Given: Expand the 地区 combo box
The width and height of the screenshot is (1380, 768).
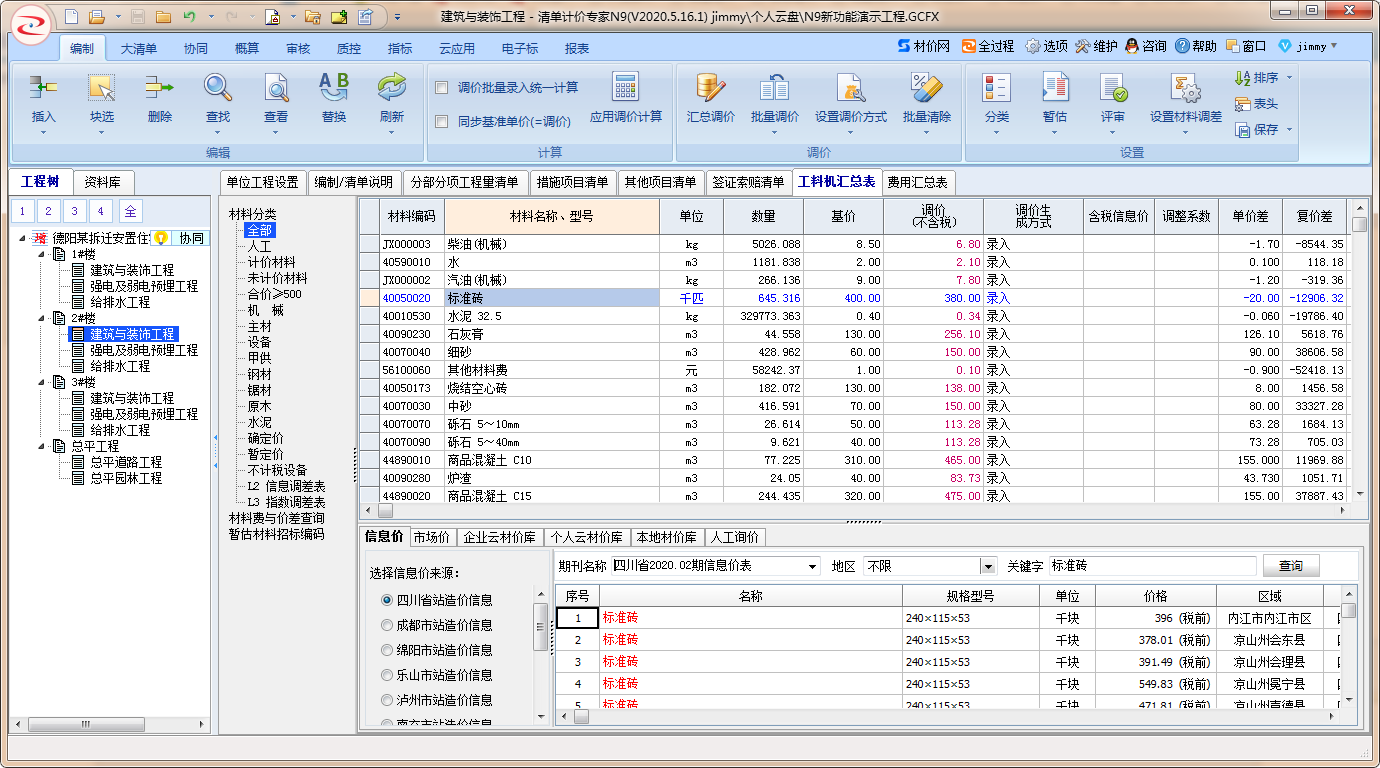Looking at the screenshot, I should pos(988,567).
